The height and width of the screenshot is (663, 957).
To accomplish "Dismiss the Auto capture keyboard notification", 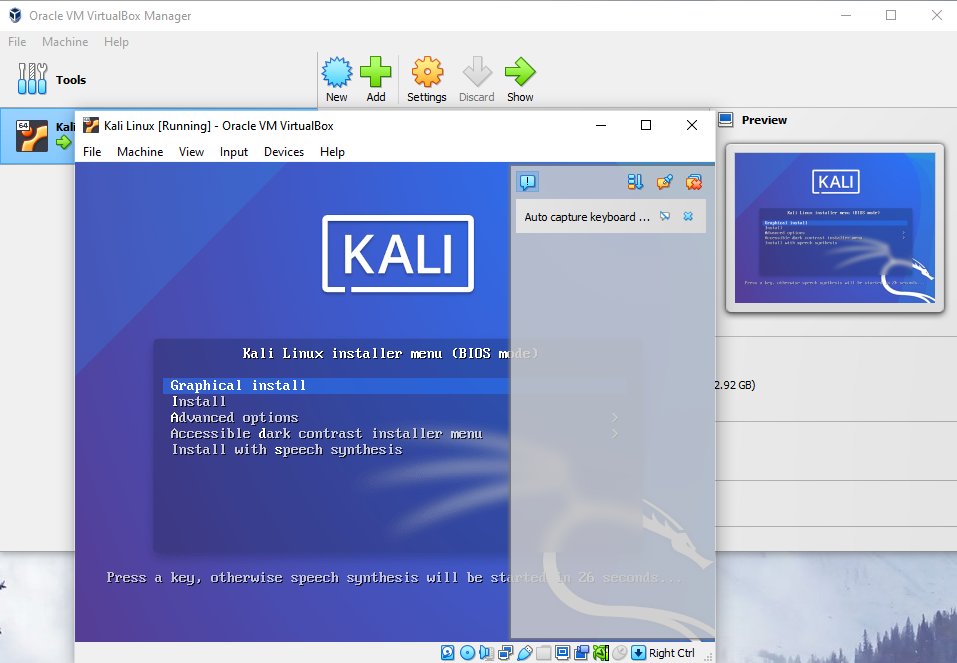I will click(x=688, y=216).
